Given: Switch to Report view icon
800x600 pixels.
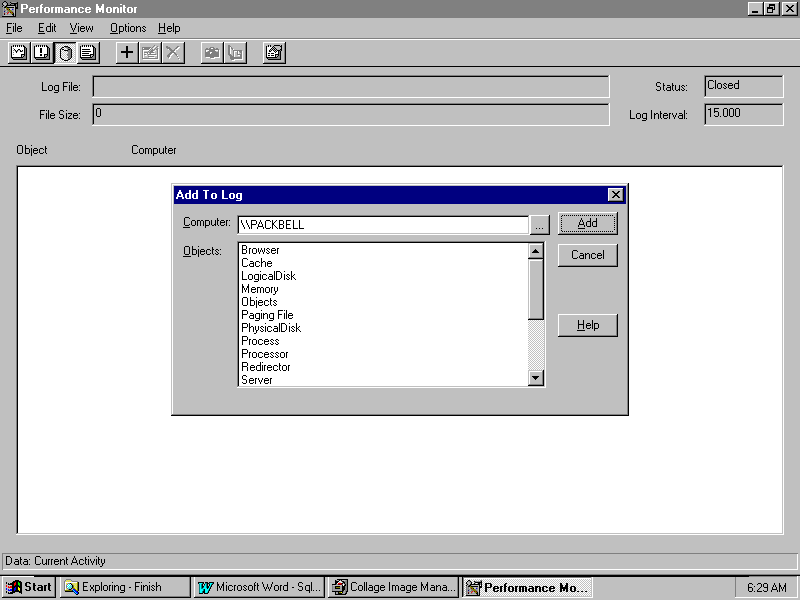Looking at the screenshot, I should click(x=88, y=53).
